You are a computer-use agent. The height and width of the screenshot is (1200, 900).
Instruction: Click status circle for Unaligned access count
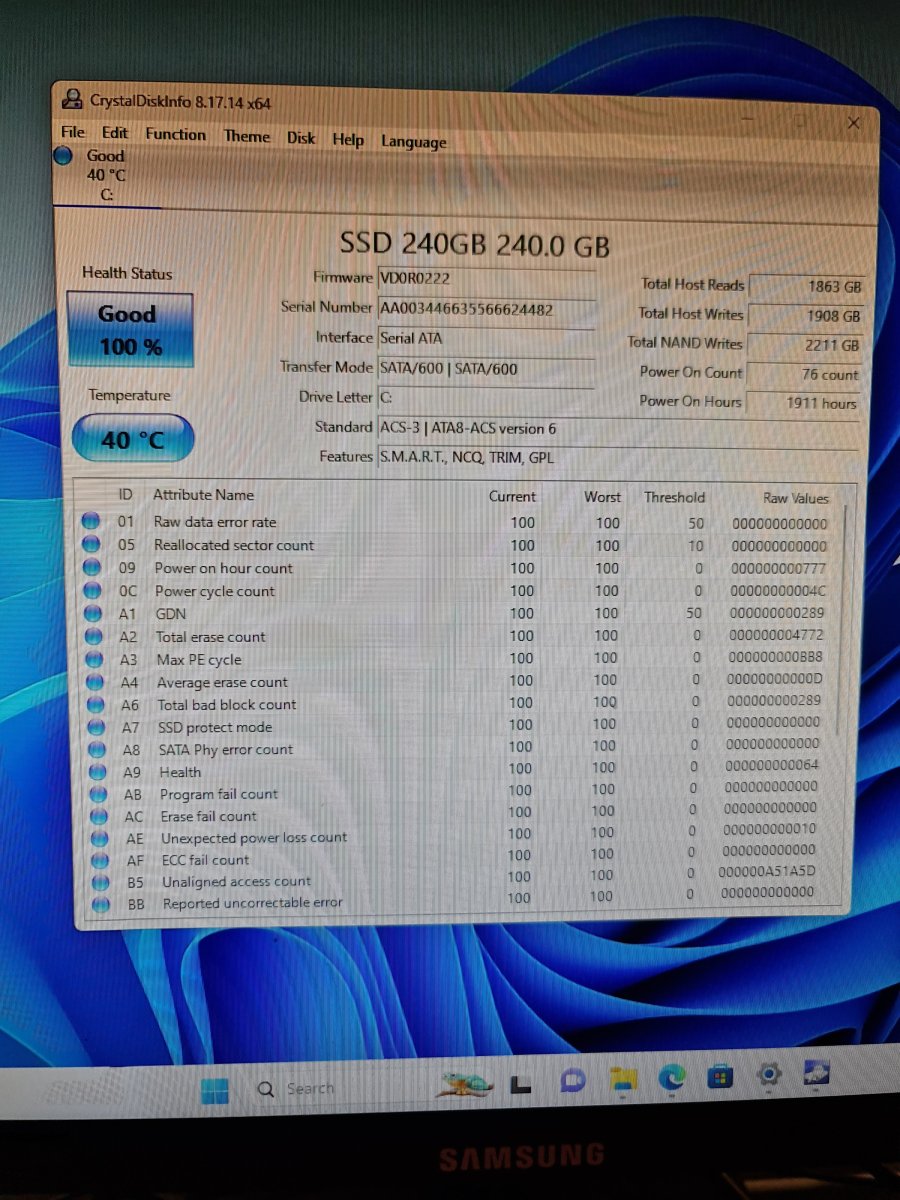(100, 882)
